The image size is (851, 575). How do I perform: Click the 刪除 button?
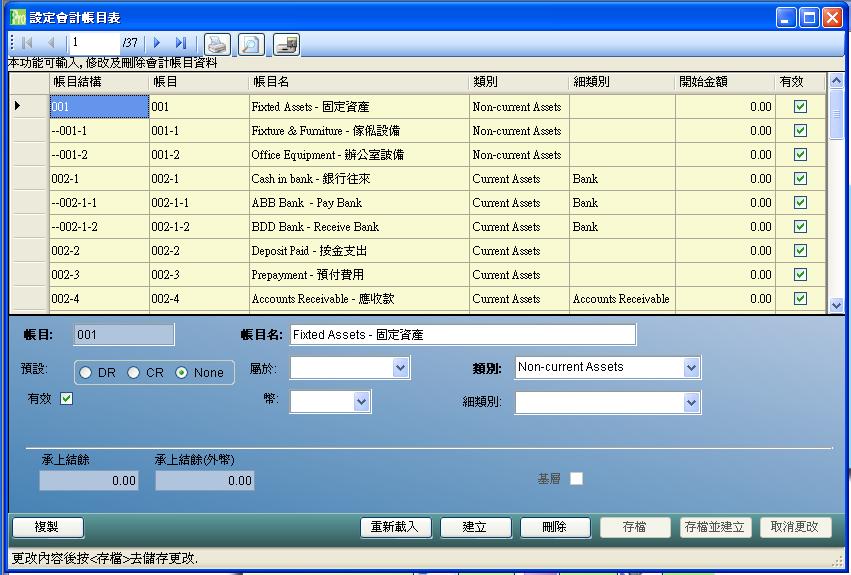click(554, 527)
